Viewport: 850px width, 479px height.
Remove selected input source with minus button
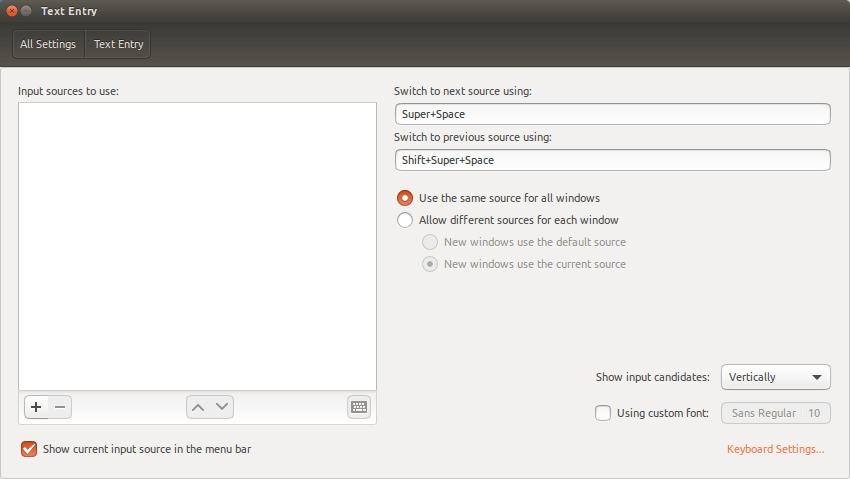pyautogui.click(x=60, y=407)
